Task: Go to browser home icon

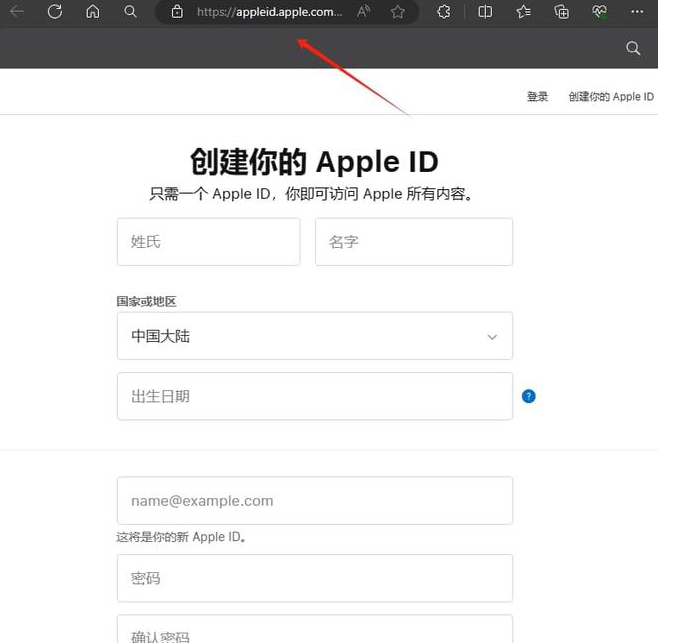Action: click(92, 11)
